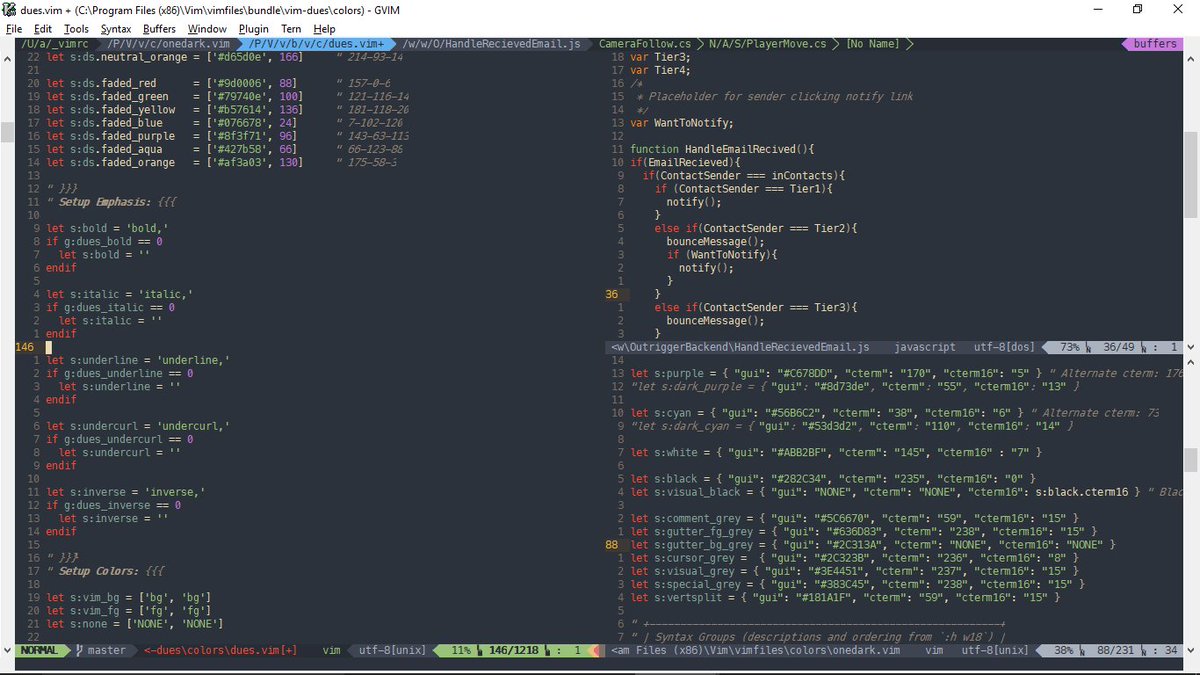The image size is (1200, 675).
Task: Switch to the _vimrc buffer tab
Action: (x=53, y=44)
